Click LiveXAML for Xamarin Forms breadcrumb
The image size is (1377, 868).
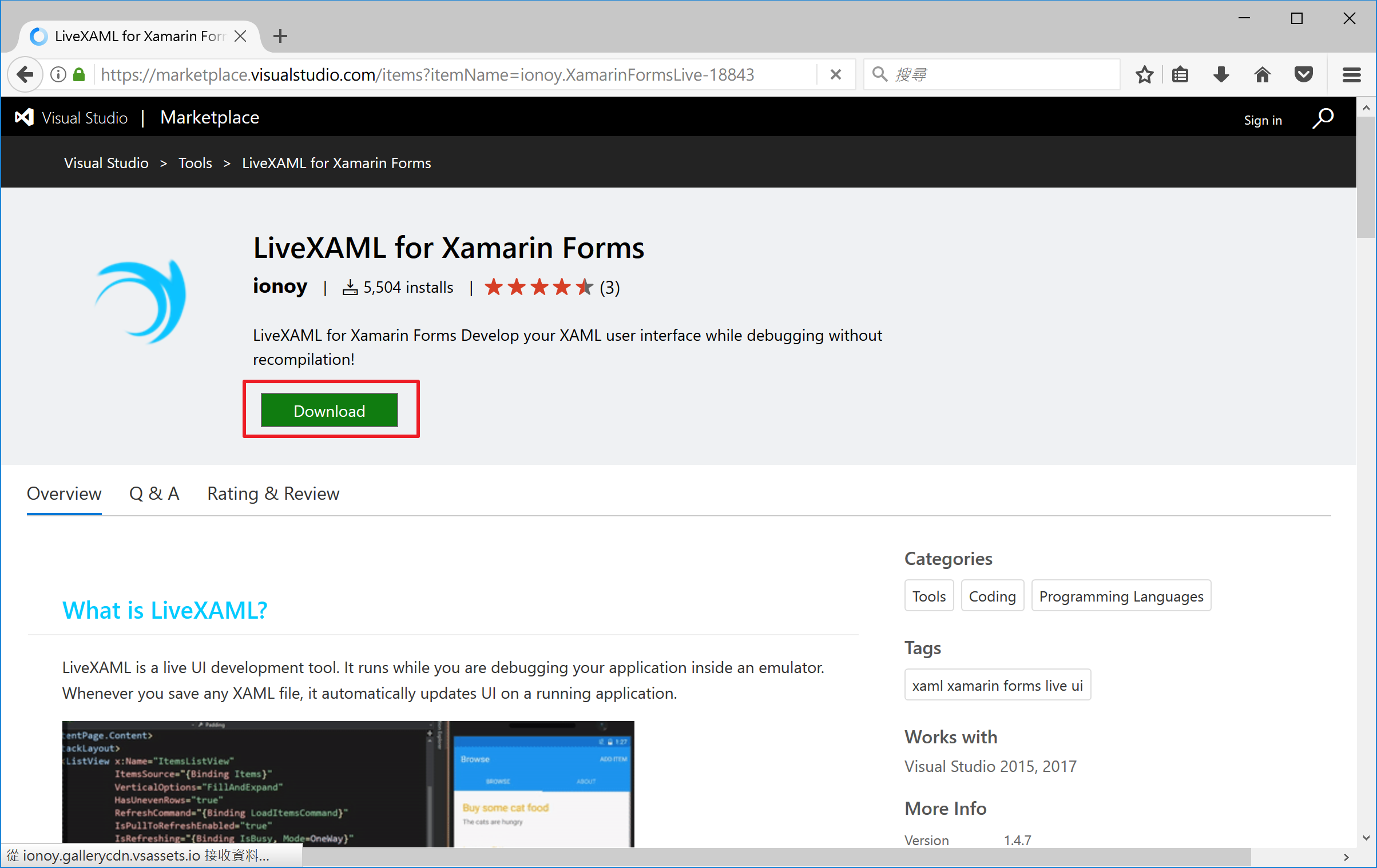336,163
